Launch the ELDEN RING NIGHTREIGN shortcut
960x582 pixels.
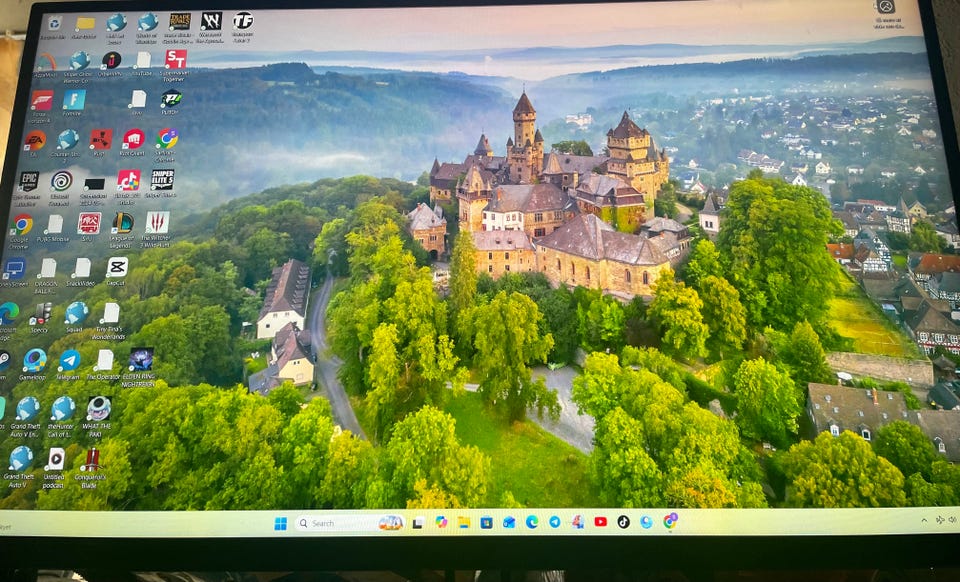point(141,359)
